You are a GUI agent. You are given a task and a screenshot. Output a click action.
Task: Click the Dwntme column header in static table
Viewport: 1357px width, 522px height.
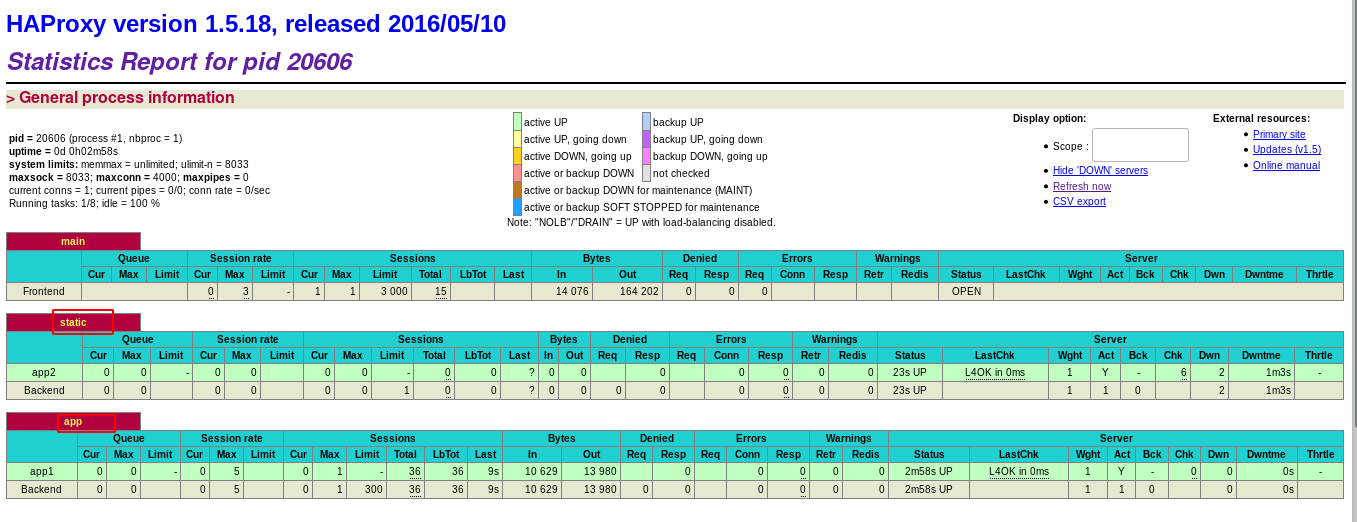pyautogui.click(x=1262, y=355)
